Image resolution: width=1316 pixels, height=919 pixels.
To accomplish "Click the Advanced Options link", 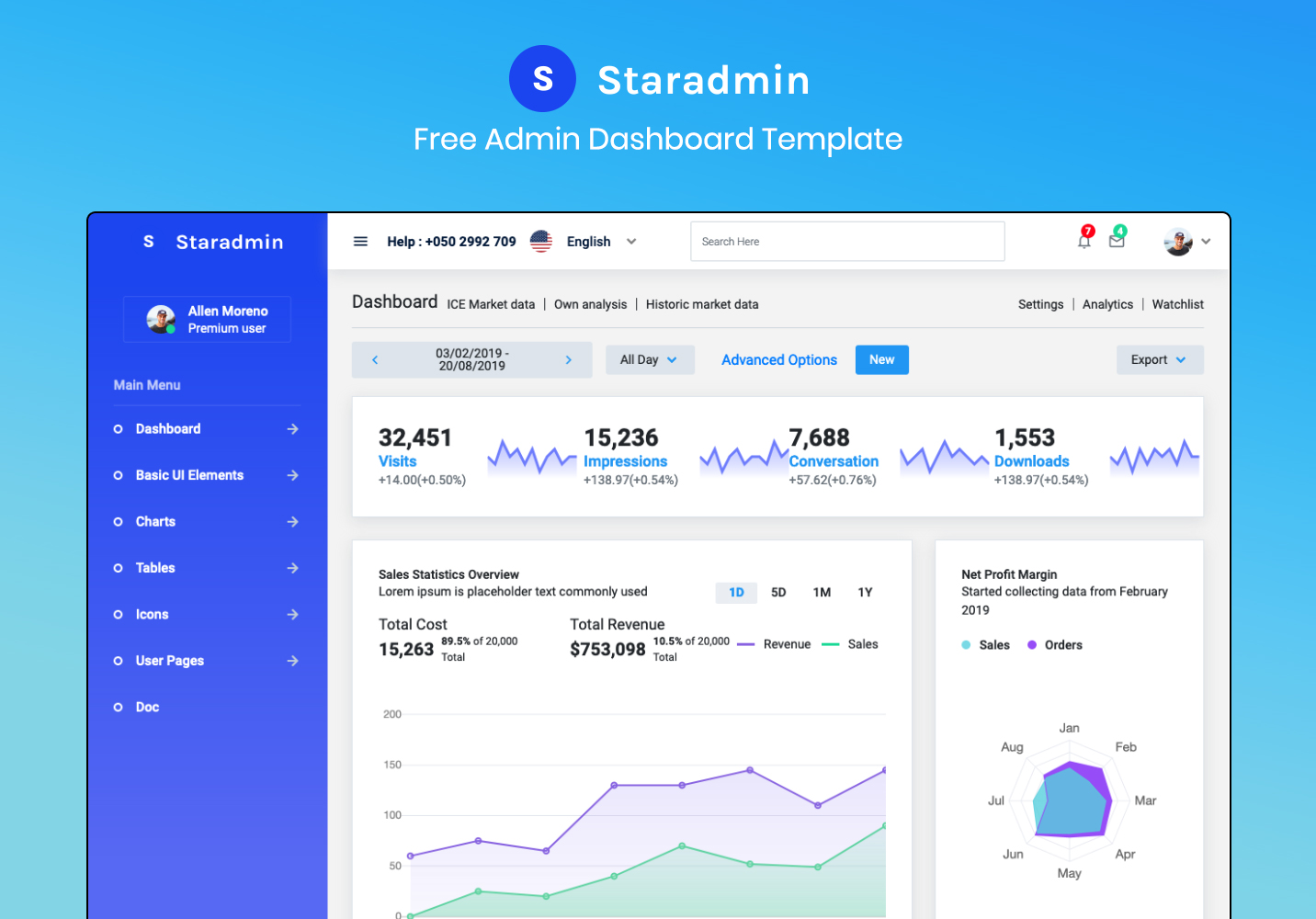I will click(x=779, y=360).
